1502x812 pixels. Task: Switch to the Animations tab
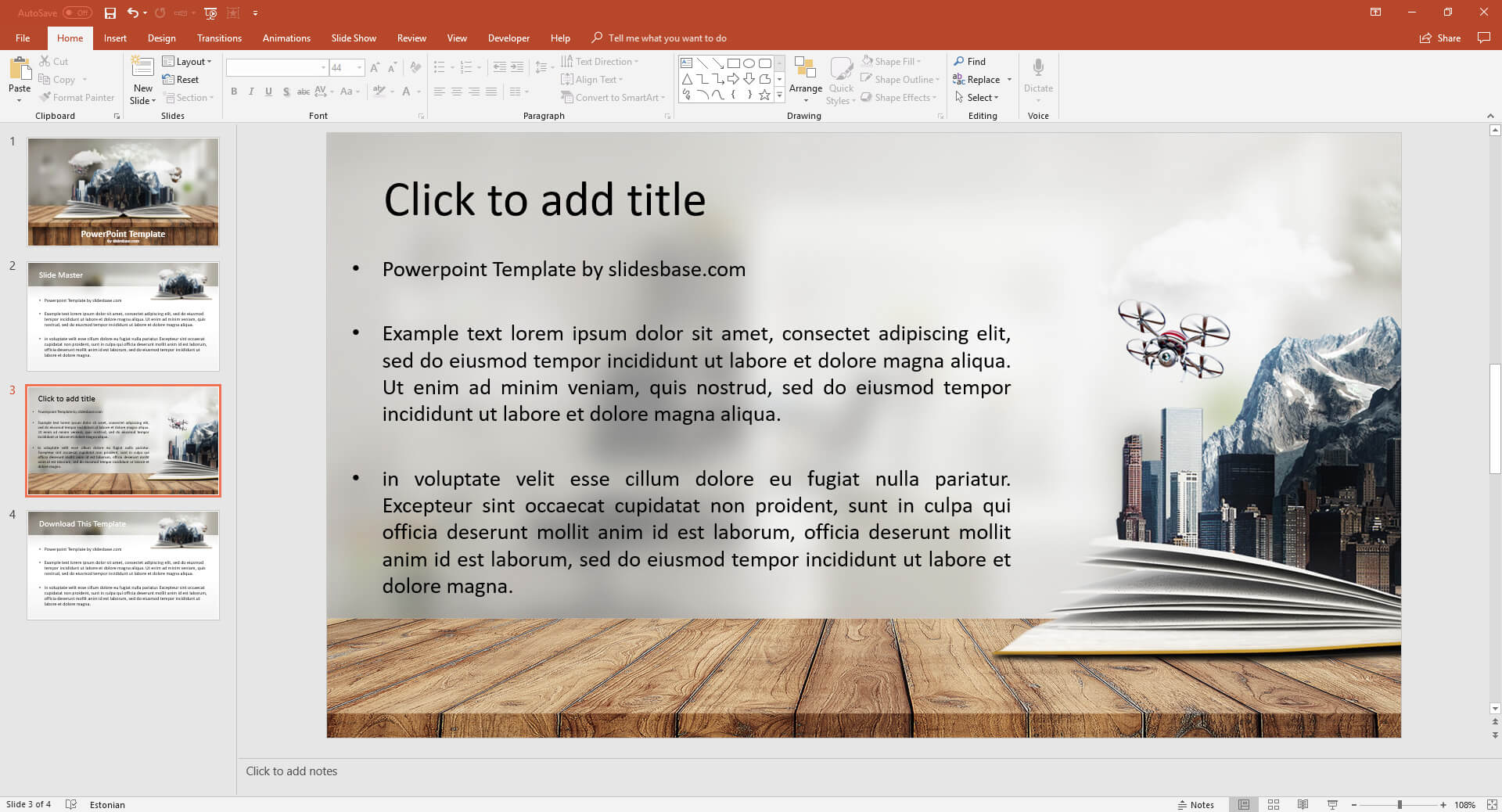pyautogui.click(x=286, y=38)
